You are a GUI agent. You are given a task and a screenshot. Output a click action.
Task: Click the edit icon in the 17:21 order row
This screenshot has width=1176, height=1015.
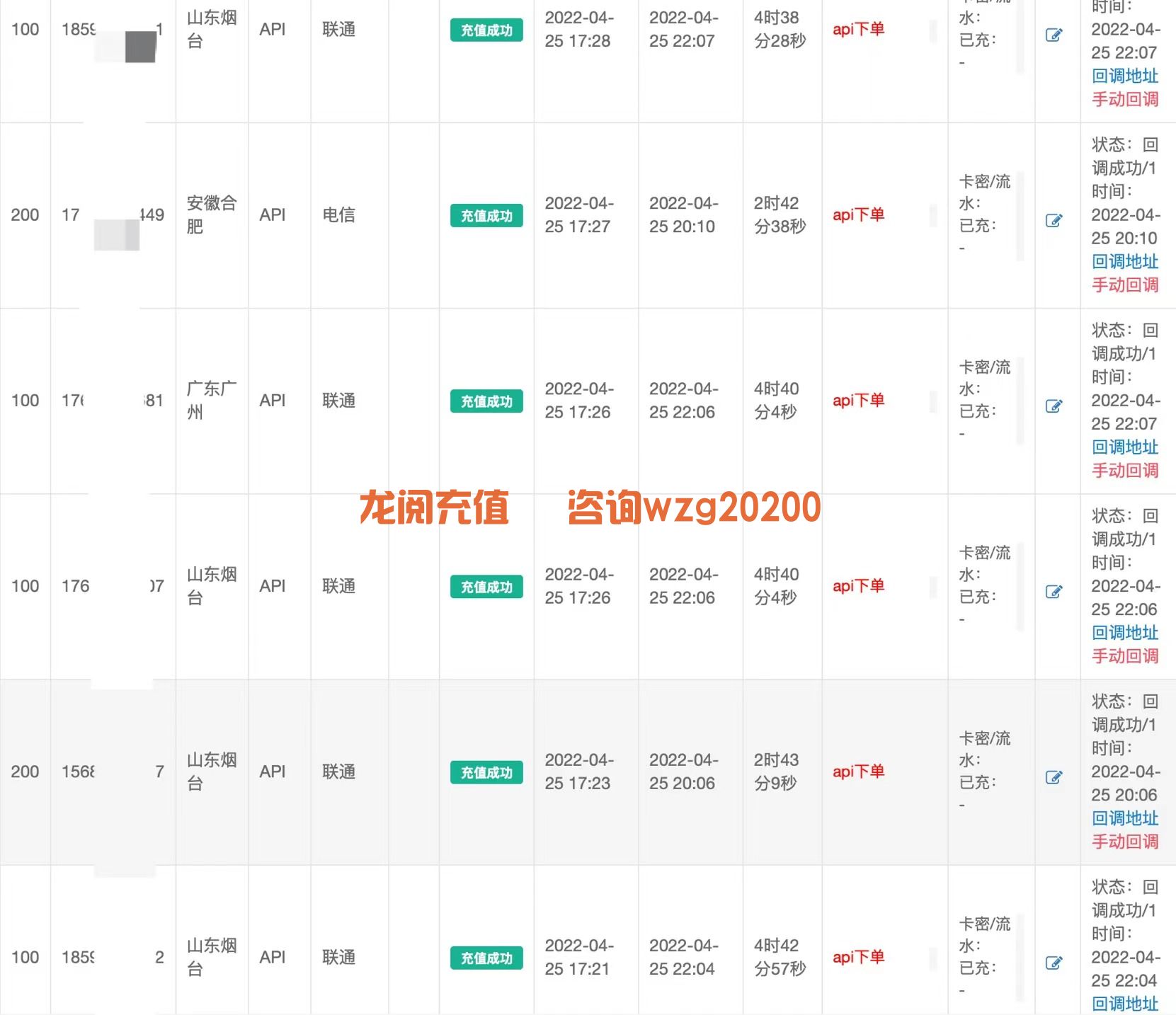tap(1054, 963)
